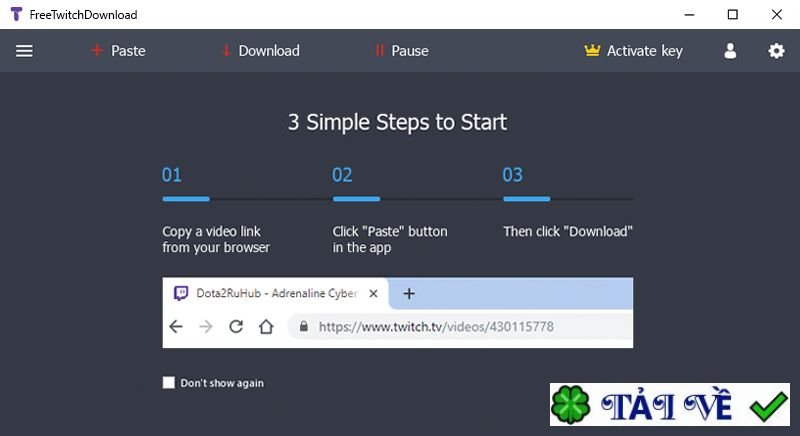
Task: Click the padlock icon beside the URL
Action: (x=304, y=326)
